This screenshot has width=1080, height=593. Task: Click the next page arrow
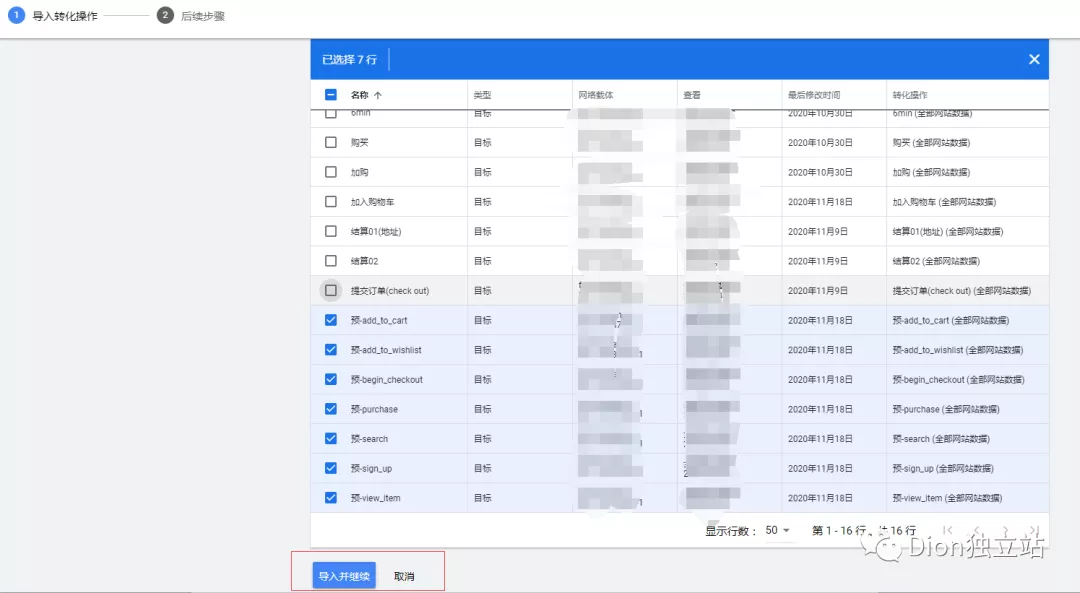click(x=1005, y=531)
